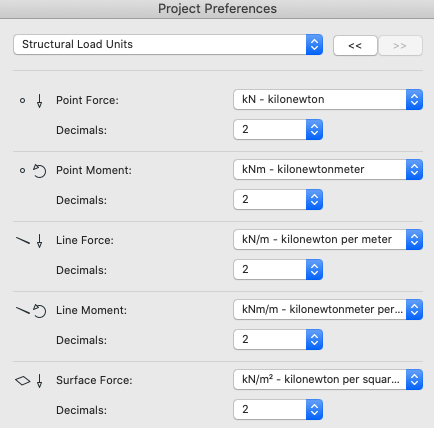Open Line Moment kNm/m unit dropdown
The image size is (434, 428).
[x=328, y=309]
